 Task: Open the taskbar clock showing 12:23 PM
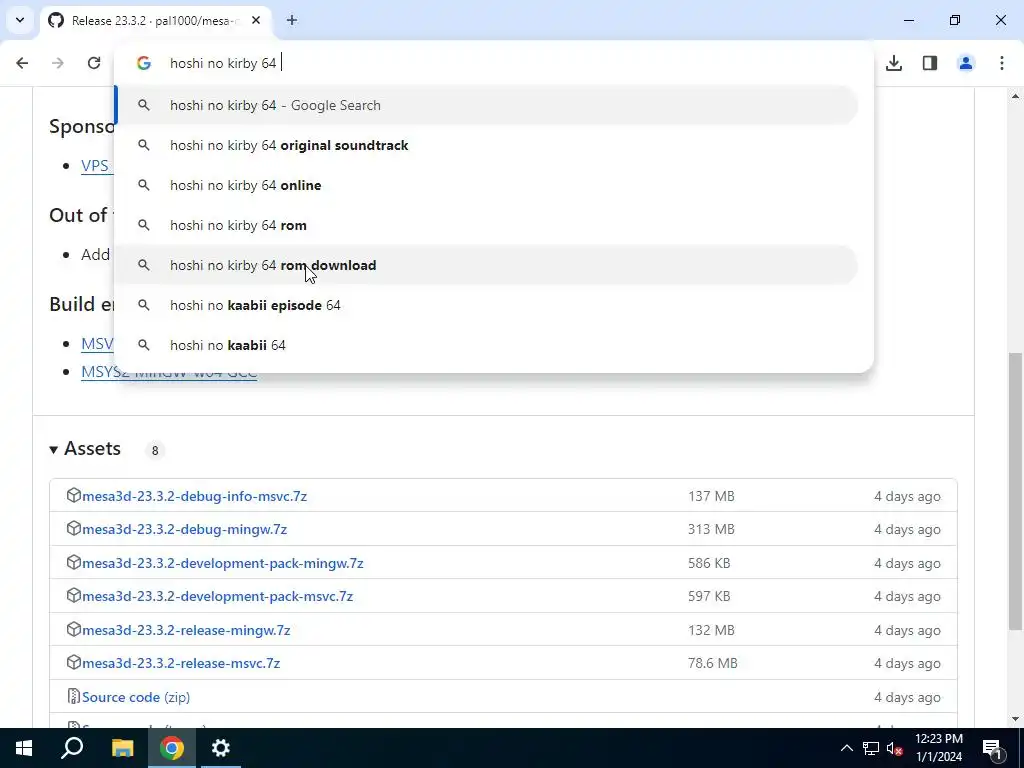[x=939, y=748]
